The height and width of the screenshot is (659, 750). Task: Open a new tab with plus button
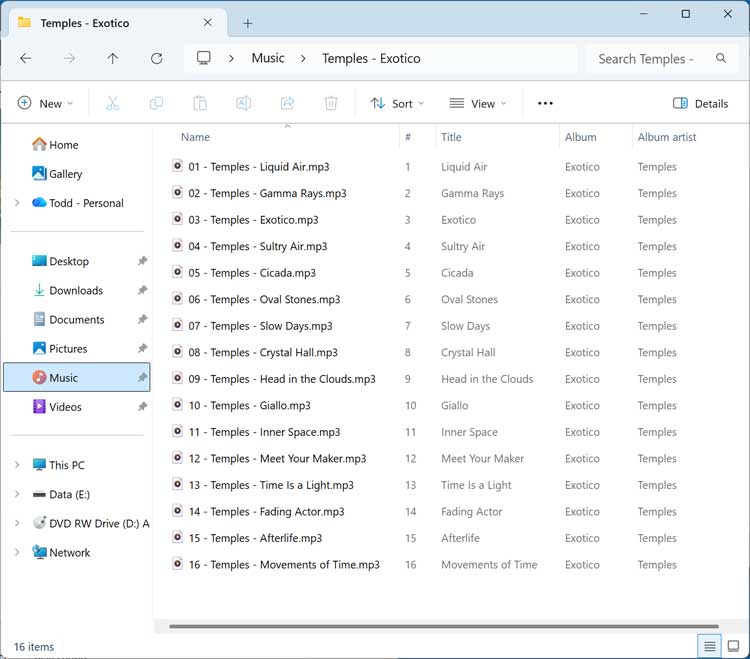point(248,23)
